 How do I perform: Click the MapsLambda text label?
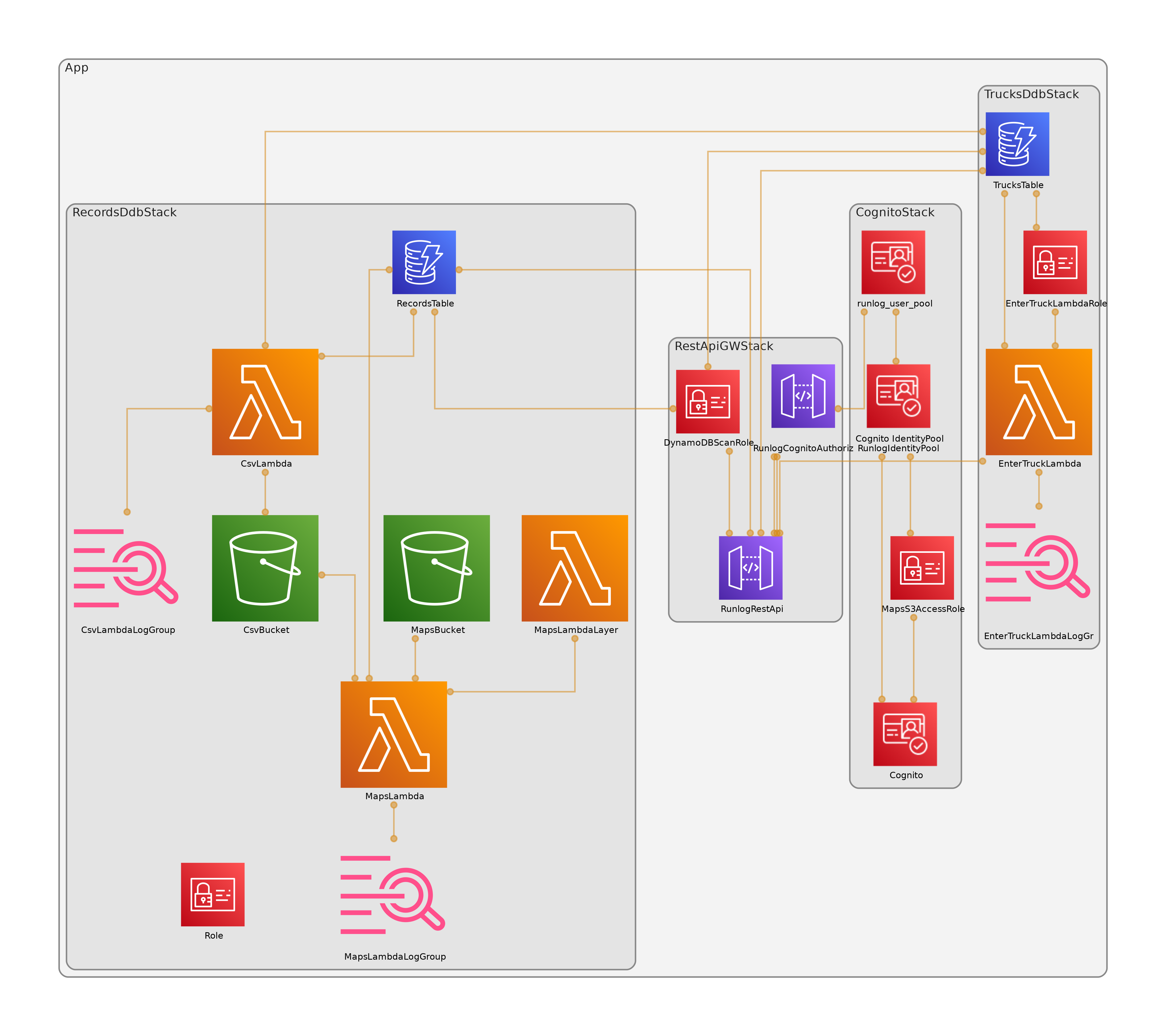point(395,796)
